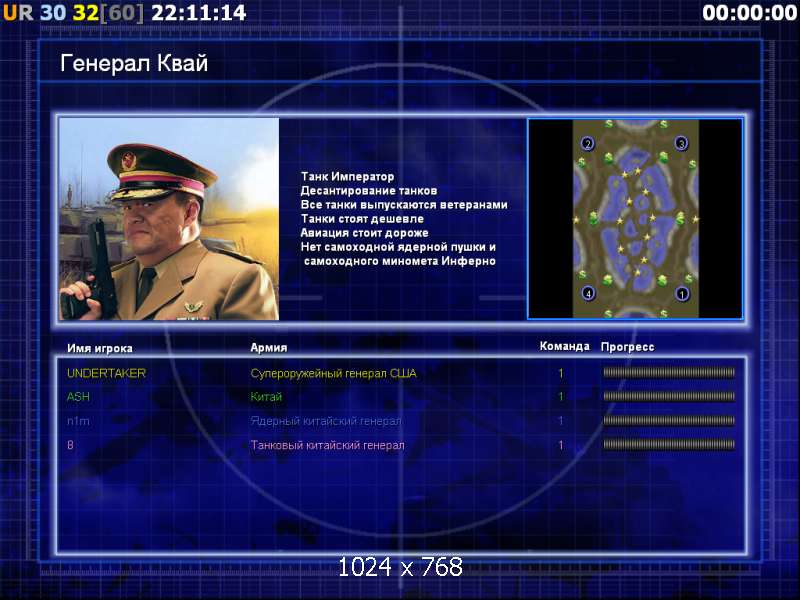Click the map preview thumbnail
Viewport: 800px width, 600px height.
(635, 218)
